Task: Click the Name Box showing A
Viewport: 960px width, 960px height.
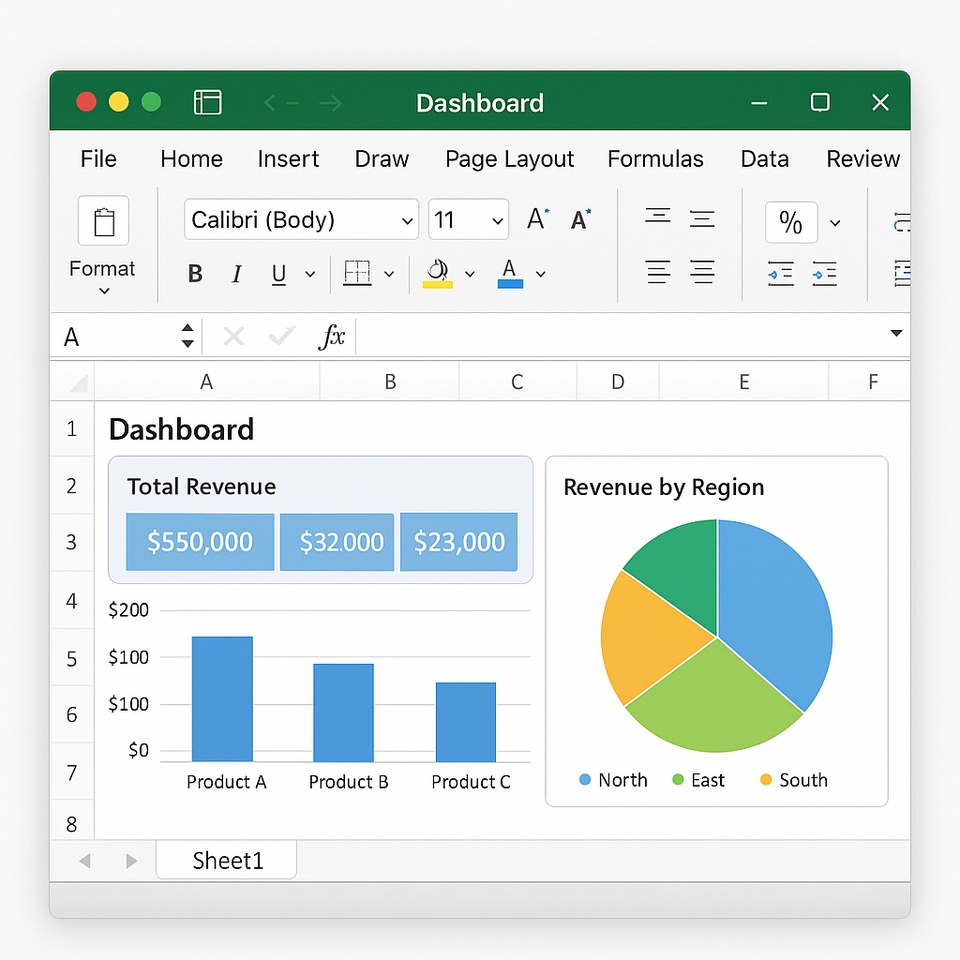Action: point(115,337)
